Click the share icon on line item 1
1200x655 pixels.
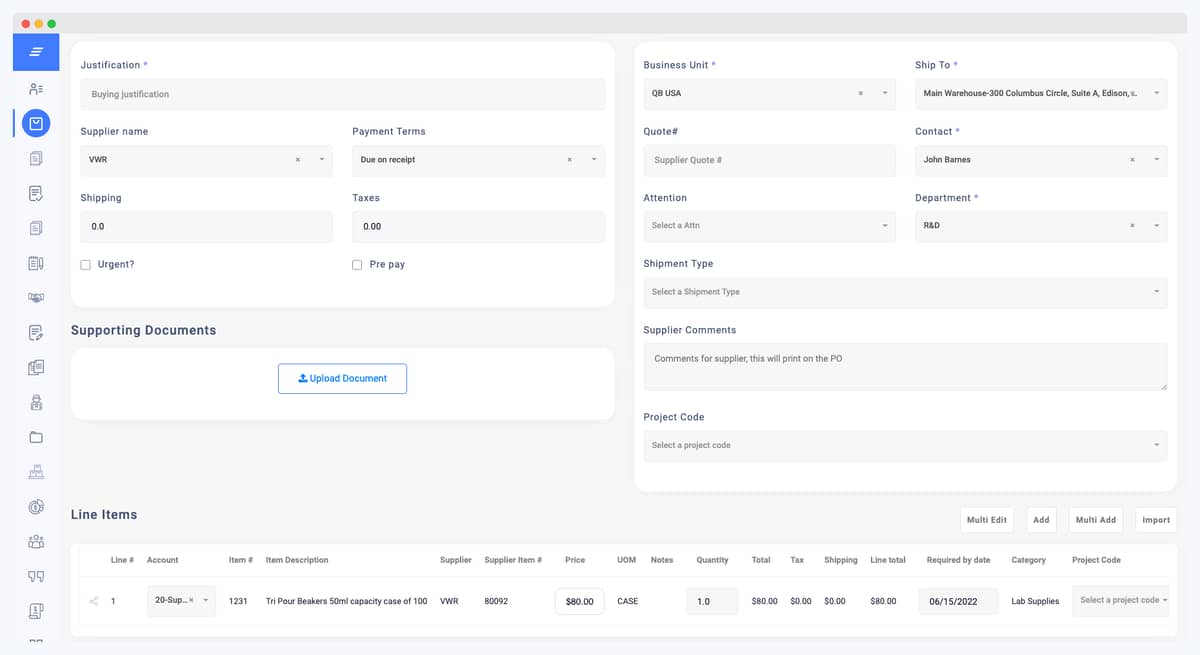92,601
